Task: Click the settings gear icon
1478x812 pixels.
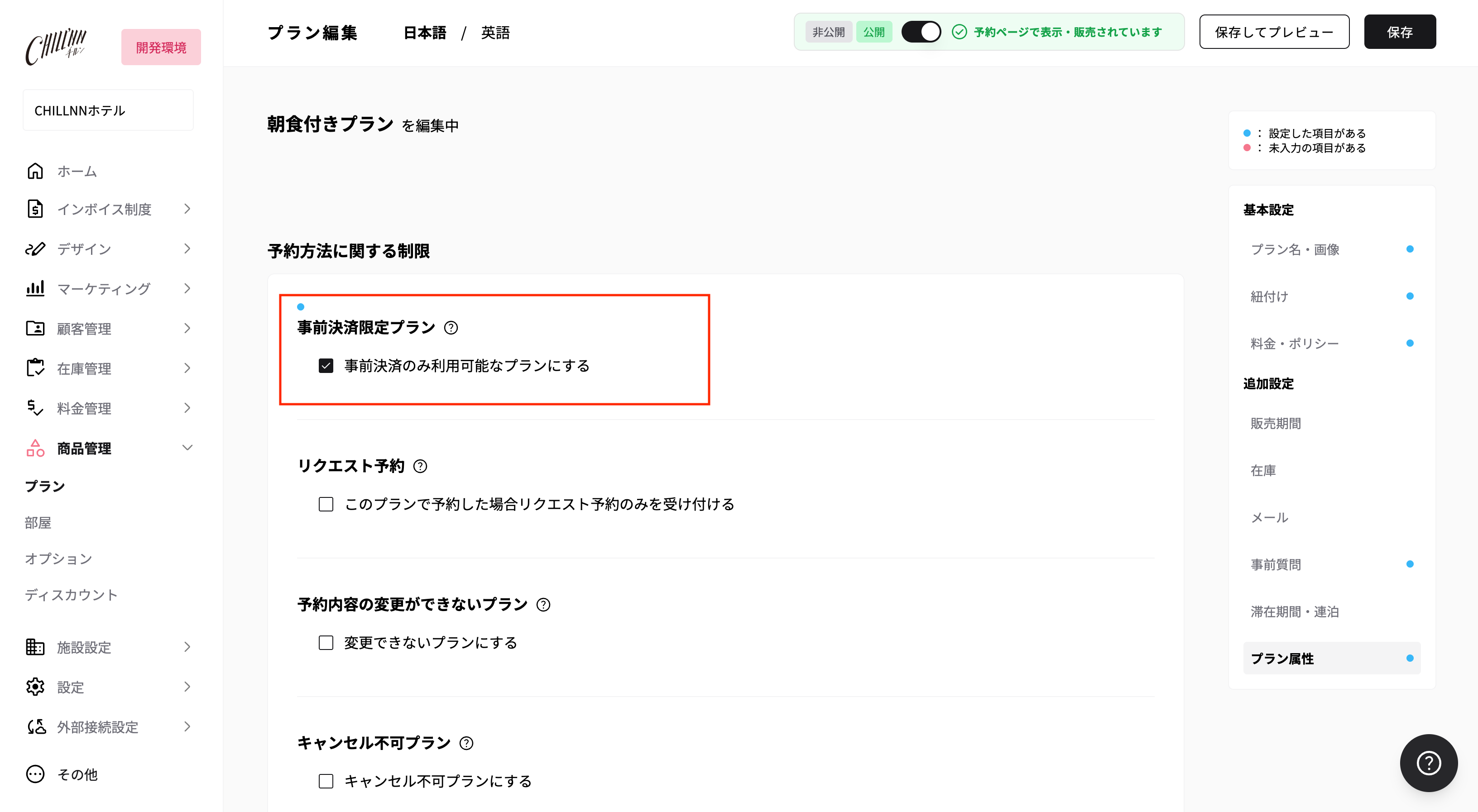Action: 35,687
